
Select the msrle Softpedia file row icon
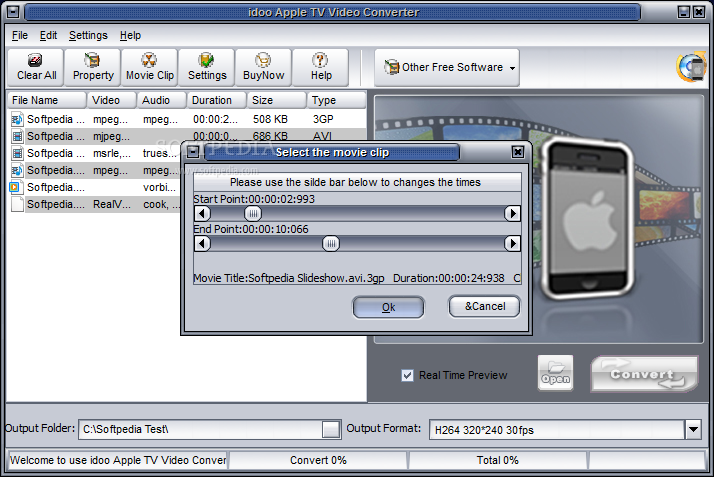tap(17, 153)
